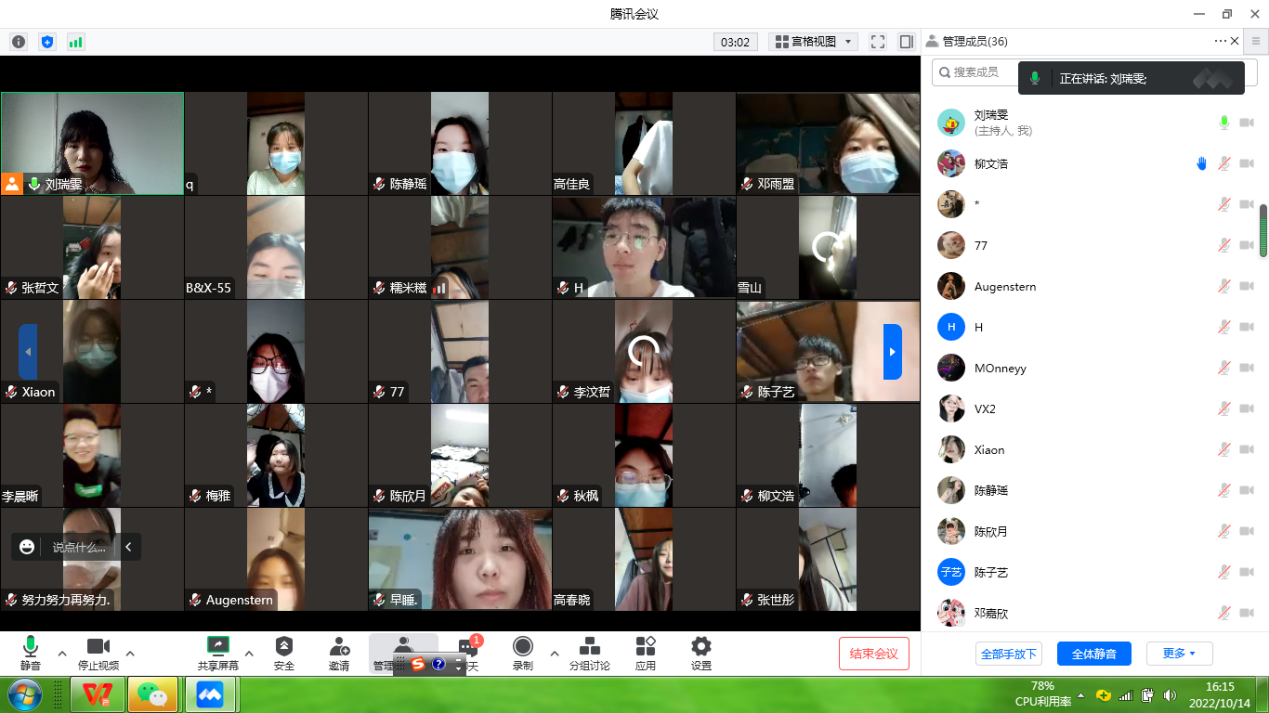
Task: Expand the 更多 dropdown in member panel
Action: coord(1179,654)
